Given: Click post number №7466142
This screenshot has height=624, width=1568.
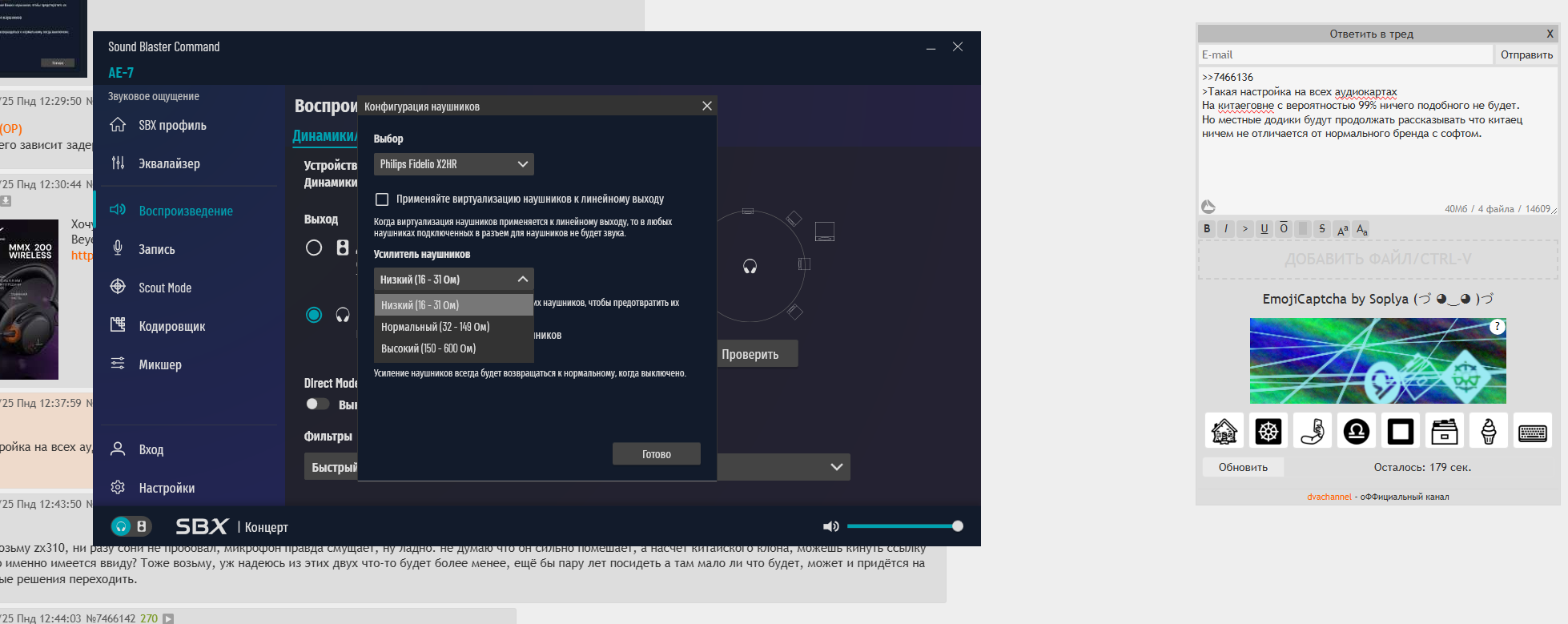Looking at the screenshot, I should point(111,618).
